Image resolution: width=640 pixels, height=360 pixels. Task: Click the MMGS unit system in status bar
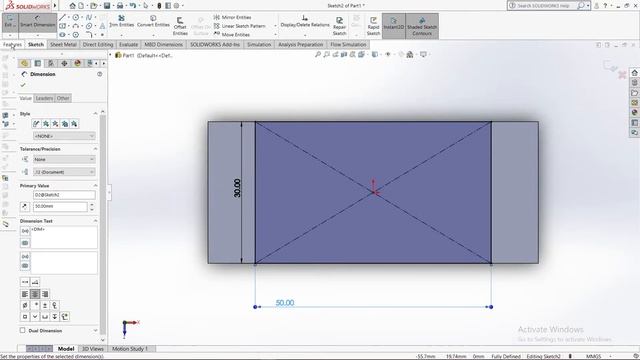(594, 356)
